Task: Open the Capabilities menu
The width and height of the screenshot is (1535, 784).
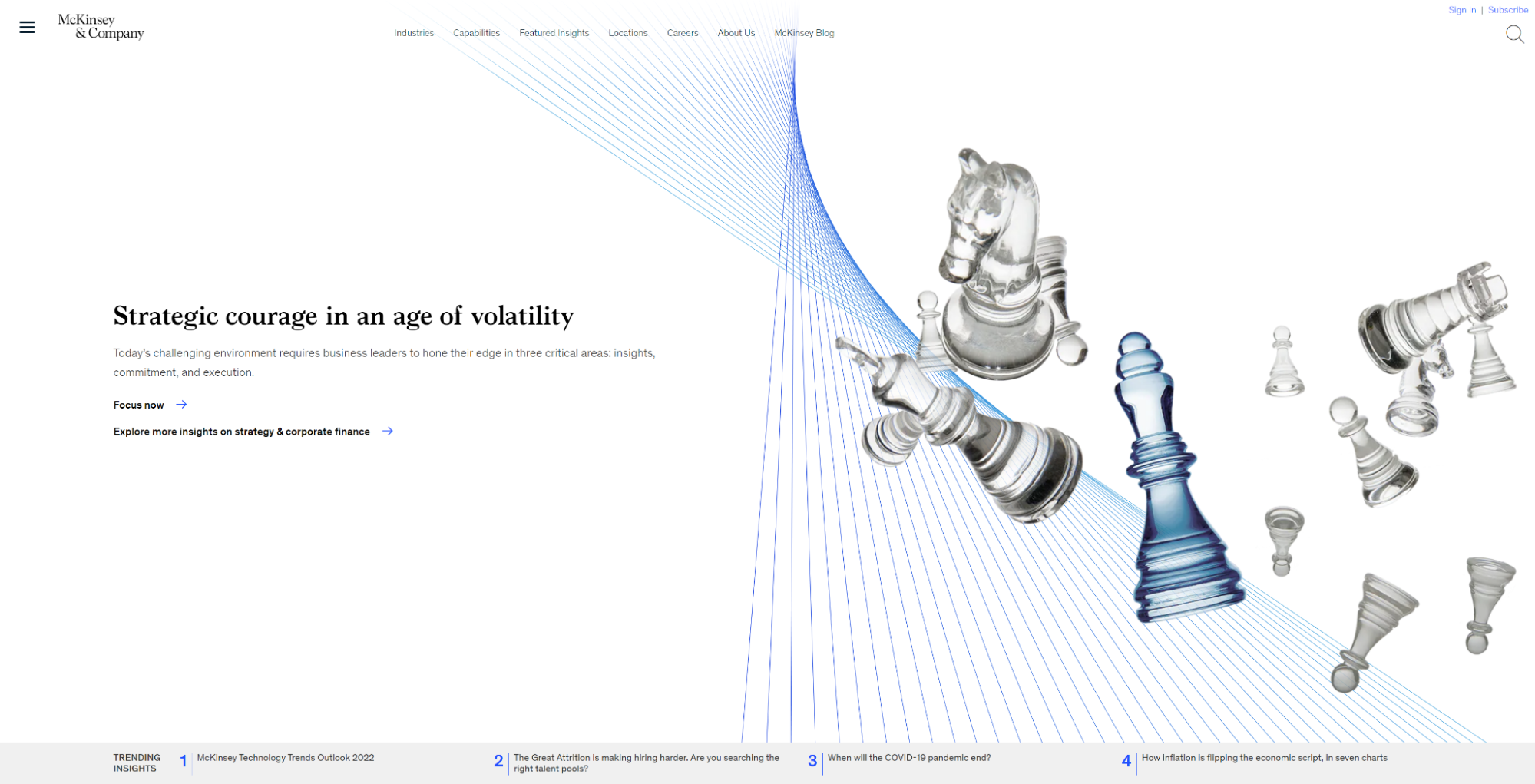Action: (x=476, y=33)
